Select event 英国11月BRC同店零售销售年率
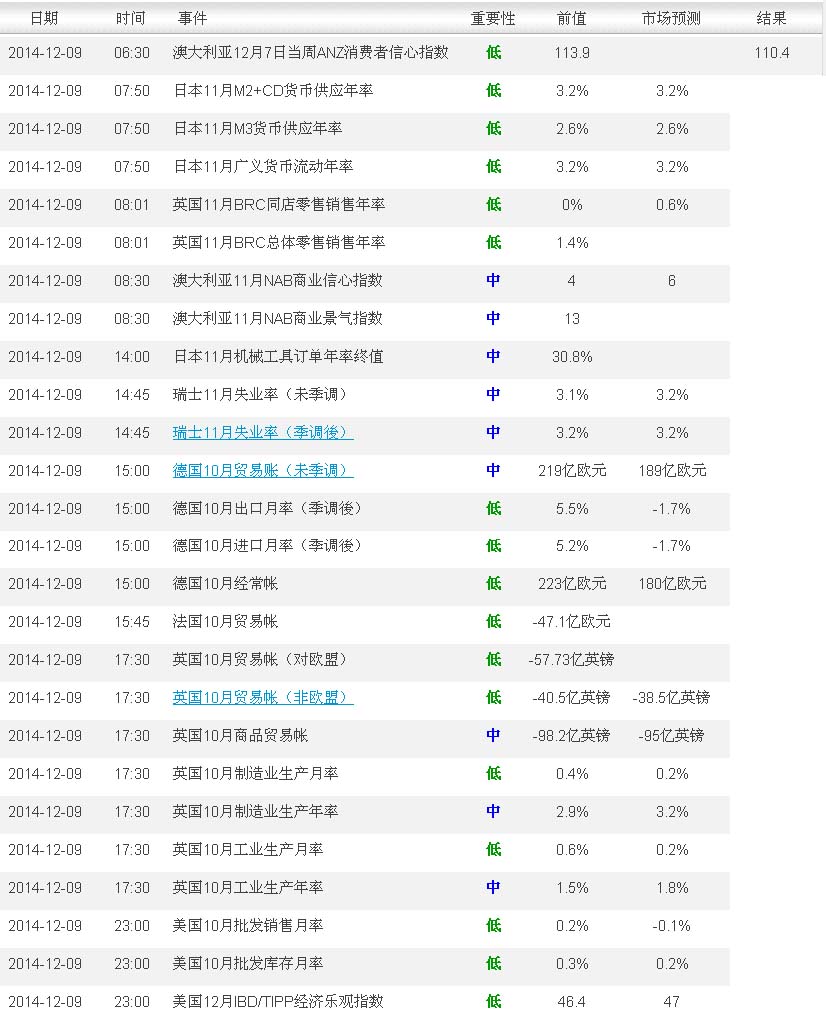826x1022 pixels. pyautogui.click(x=278, y=205)
